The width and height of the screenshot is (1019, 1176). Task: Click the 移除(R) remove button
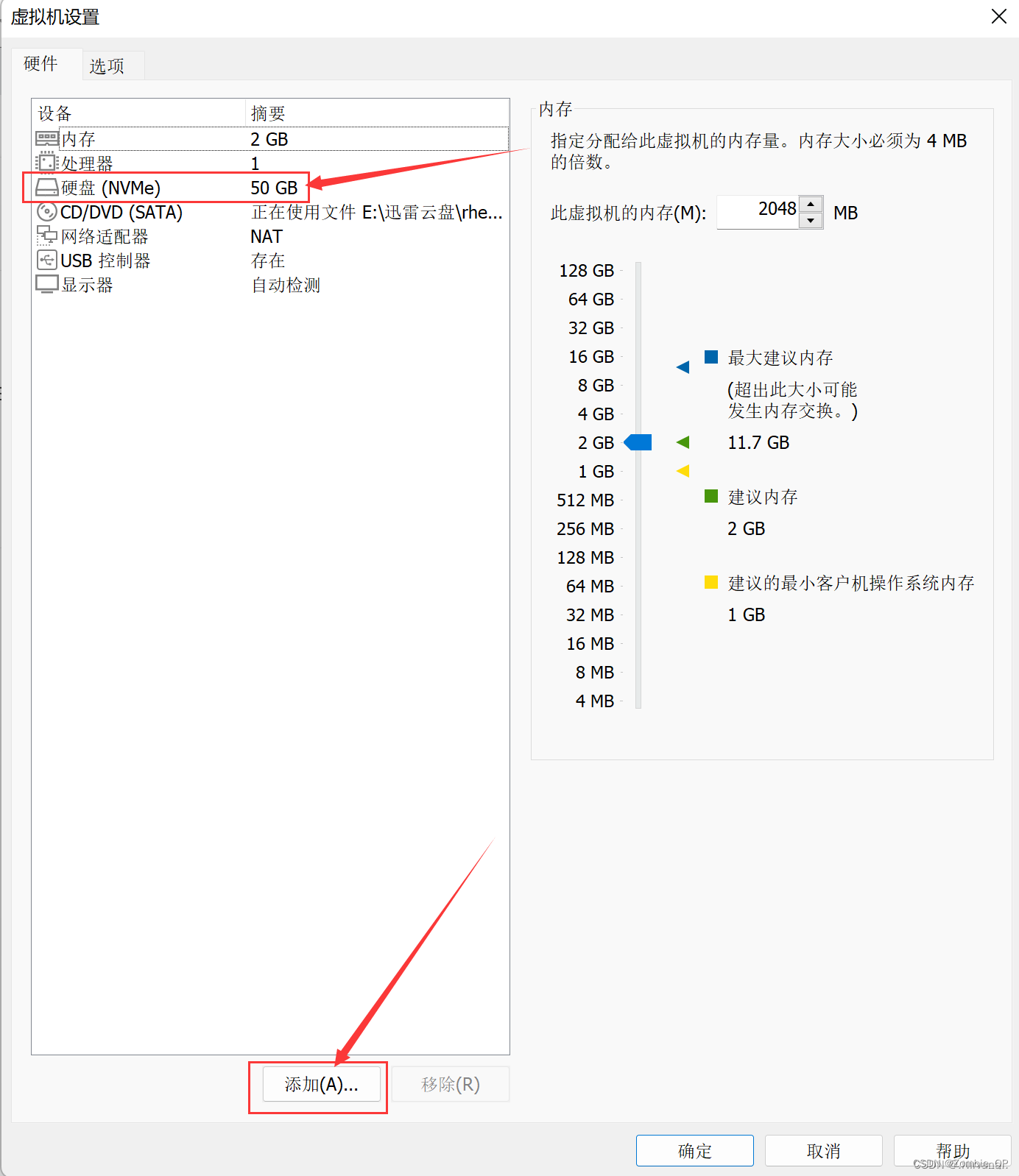[x=451, y=1084]
